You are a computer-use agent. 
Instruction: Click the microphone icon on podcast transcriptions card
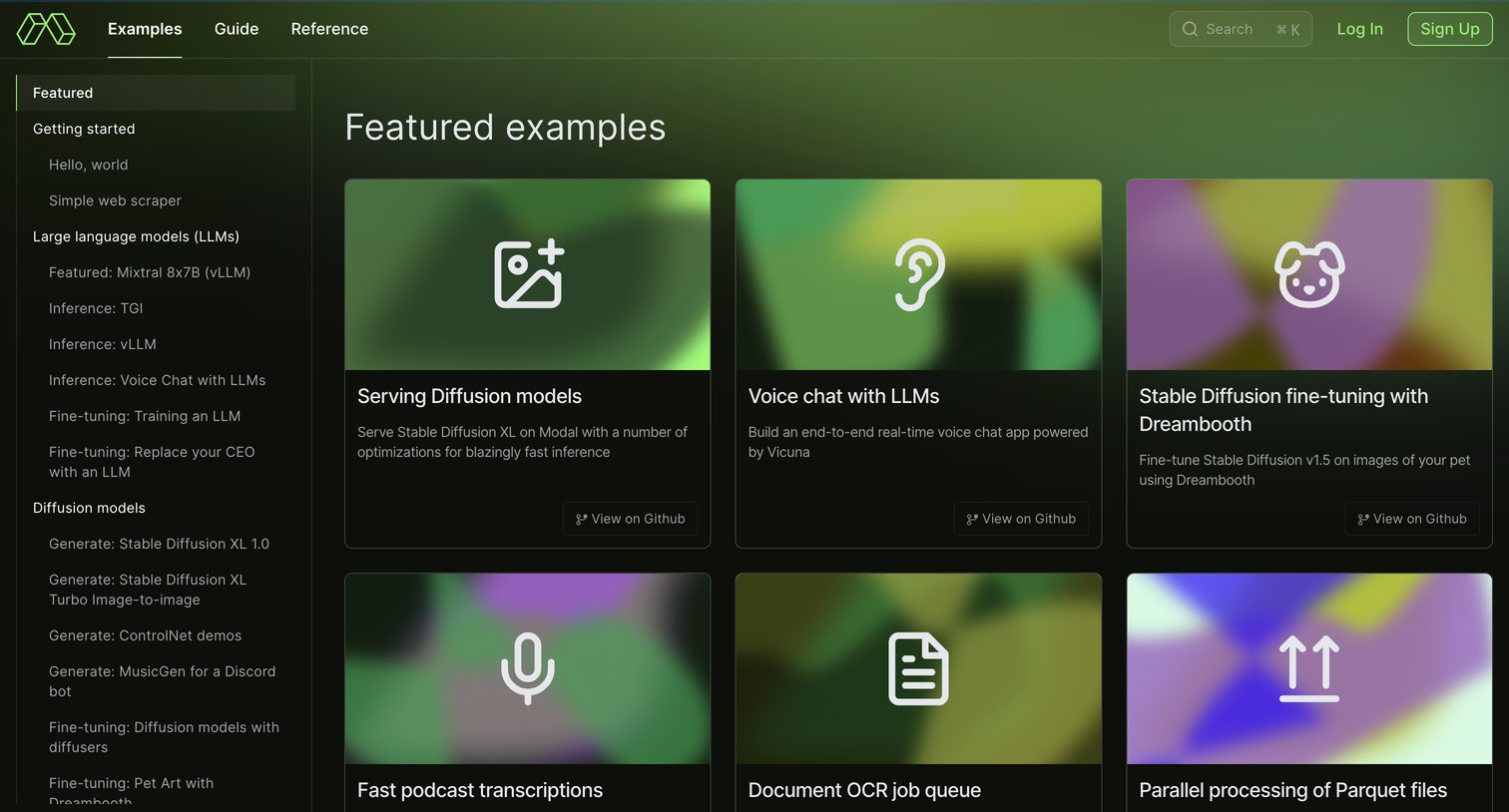coord(528,668)
